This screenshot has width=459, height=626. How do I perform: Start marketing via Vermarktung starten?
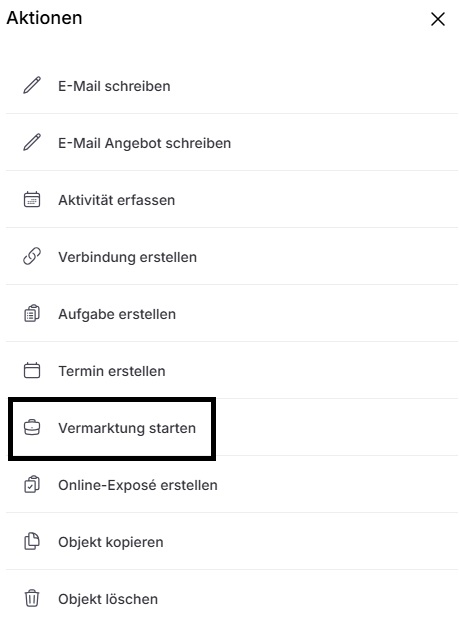(232, 428)
